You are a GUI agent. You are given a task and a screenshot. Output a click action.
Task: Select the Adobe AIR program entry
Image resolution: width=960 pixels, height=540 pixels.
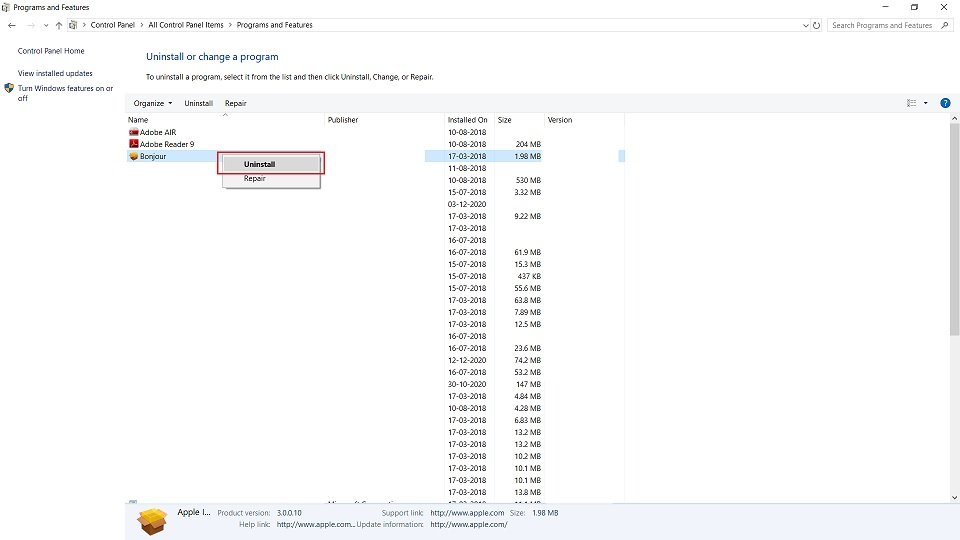click(x=158, y=132)
